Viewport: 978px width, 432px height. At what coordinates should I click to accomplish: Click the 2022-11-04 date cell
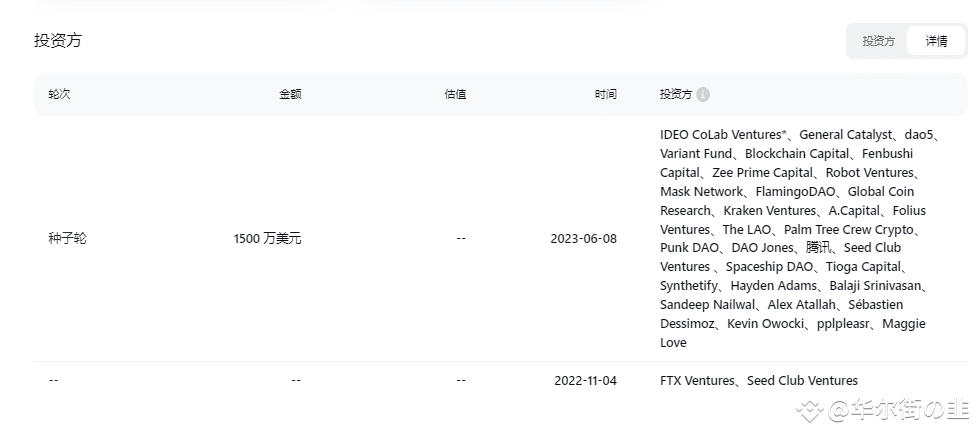point(585,381)
